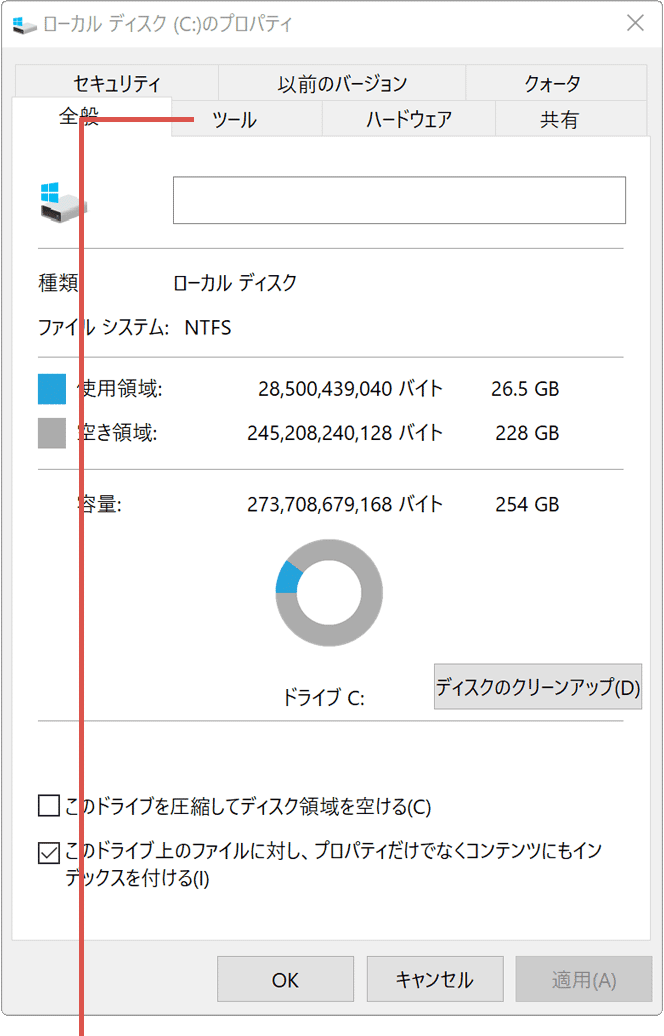Viewport: 664px width, 1036px height.
Task: Open the セキュリティ tab
Action: tap(116, 83)
